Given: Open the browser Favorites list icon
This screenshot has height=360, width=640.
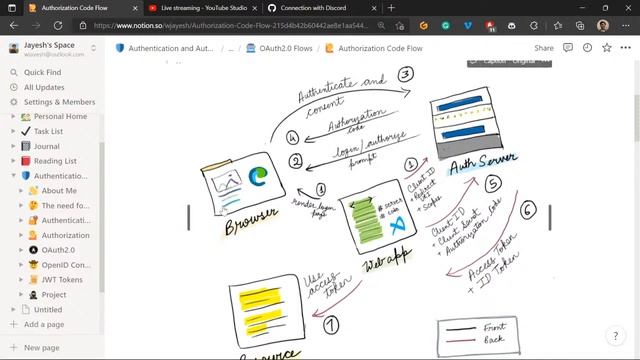Looking at the screenshot, I should click(x=558, y=26).
